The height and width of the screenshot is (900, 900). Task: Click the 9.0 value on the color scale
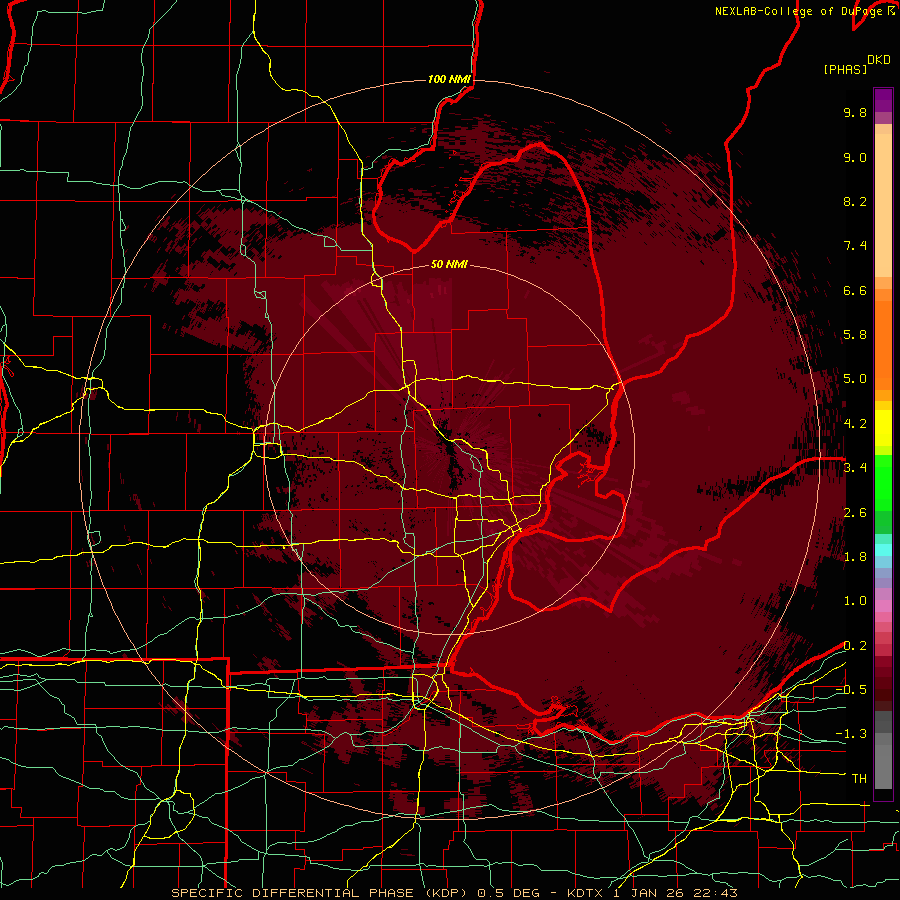point(855,157)
